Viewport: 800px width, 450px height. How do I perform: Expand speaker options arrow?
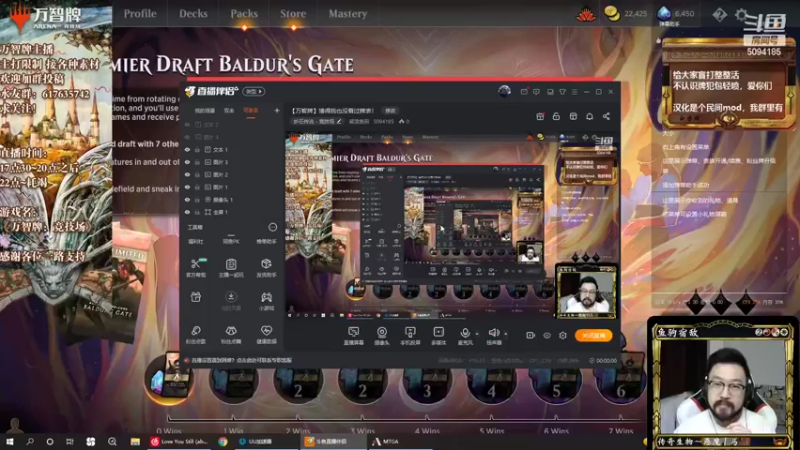(506, 334)
